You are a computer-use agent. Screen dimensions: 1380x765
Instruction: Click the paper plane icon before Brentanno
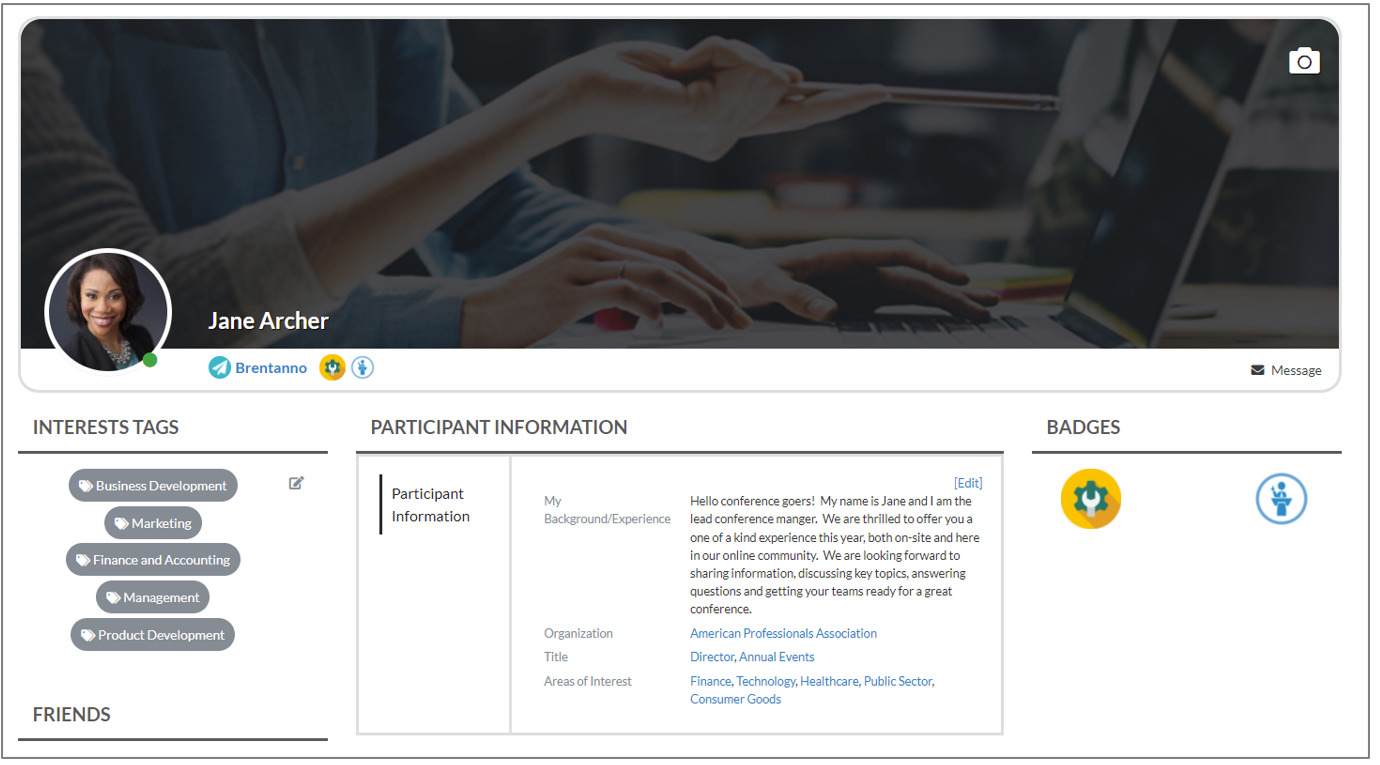tap(219, 368)
